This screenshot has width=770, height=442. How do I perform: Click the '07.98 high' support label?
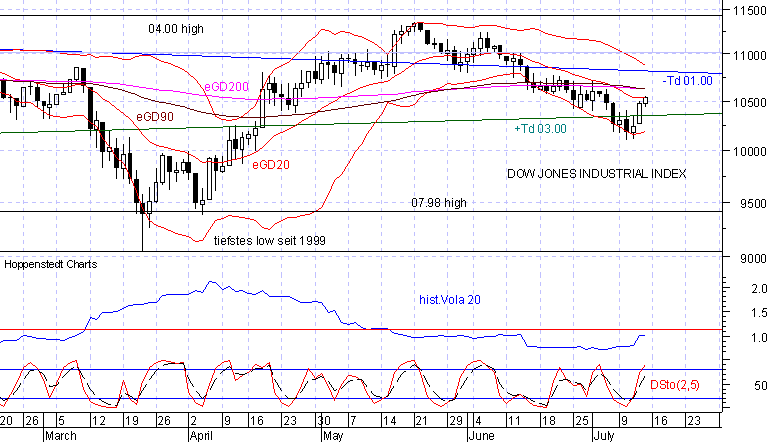coord(439,203)
